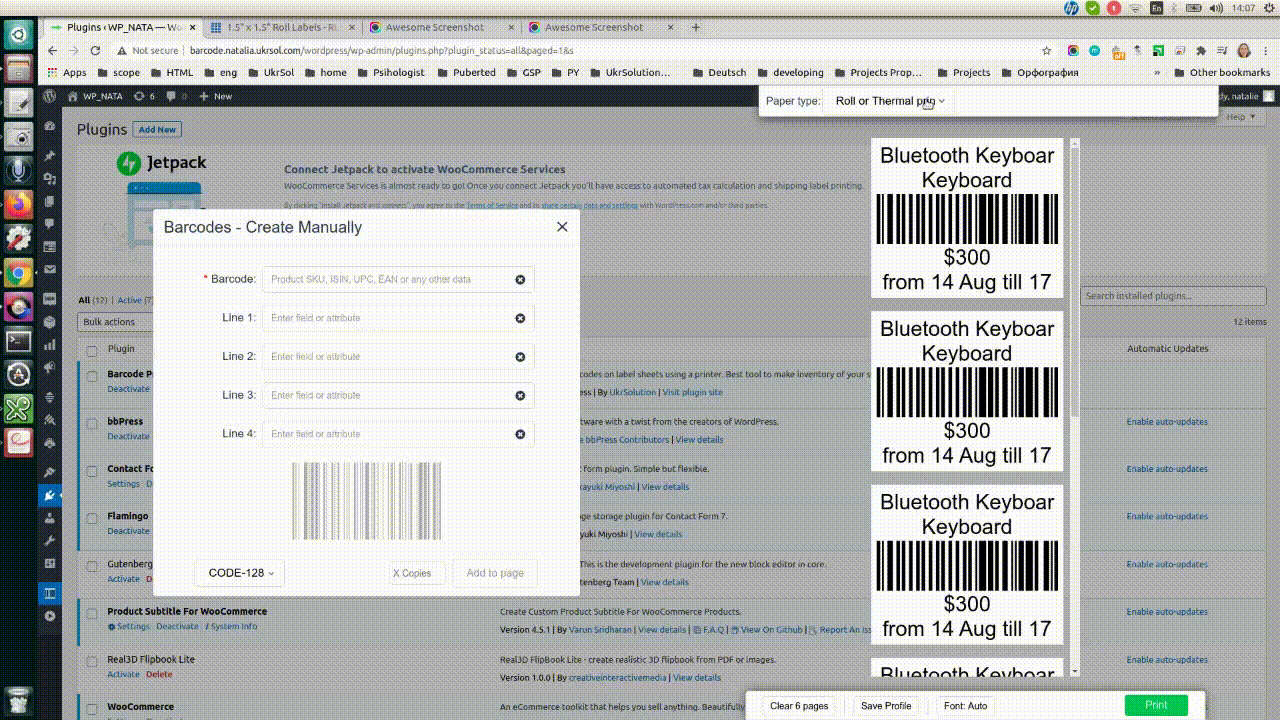Viewport: 1280px width, 720px height.
Task: Click the WordPress logo in admin bar
Action: (50, 96)
